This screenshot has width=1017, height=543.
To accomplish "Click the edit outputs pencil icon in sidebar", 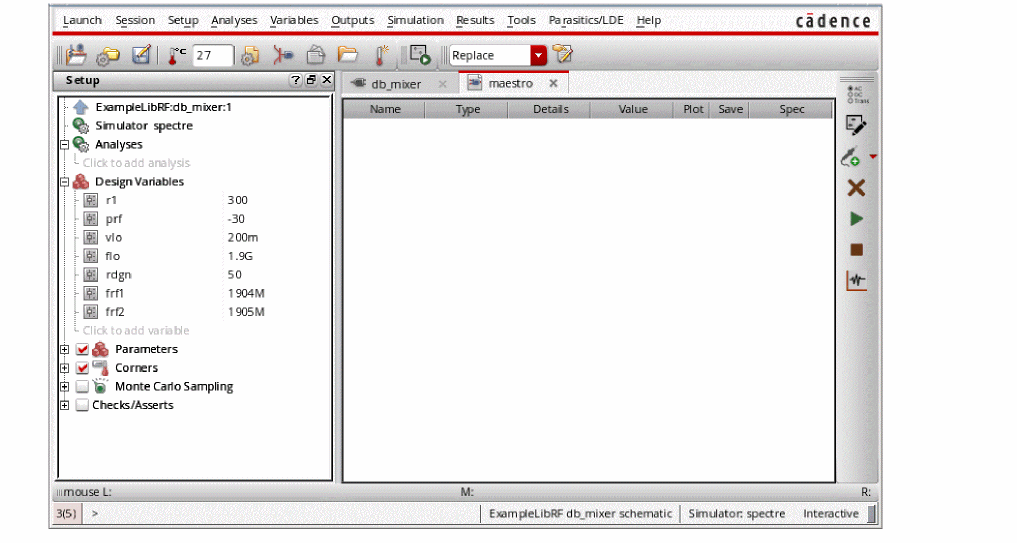I will 855,125.
